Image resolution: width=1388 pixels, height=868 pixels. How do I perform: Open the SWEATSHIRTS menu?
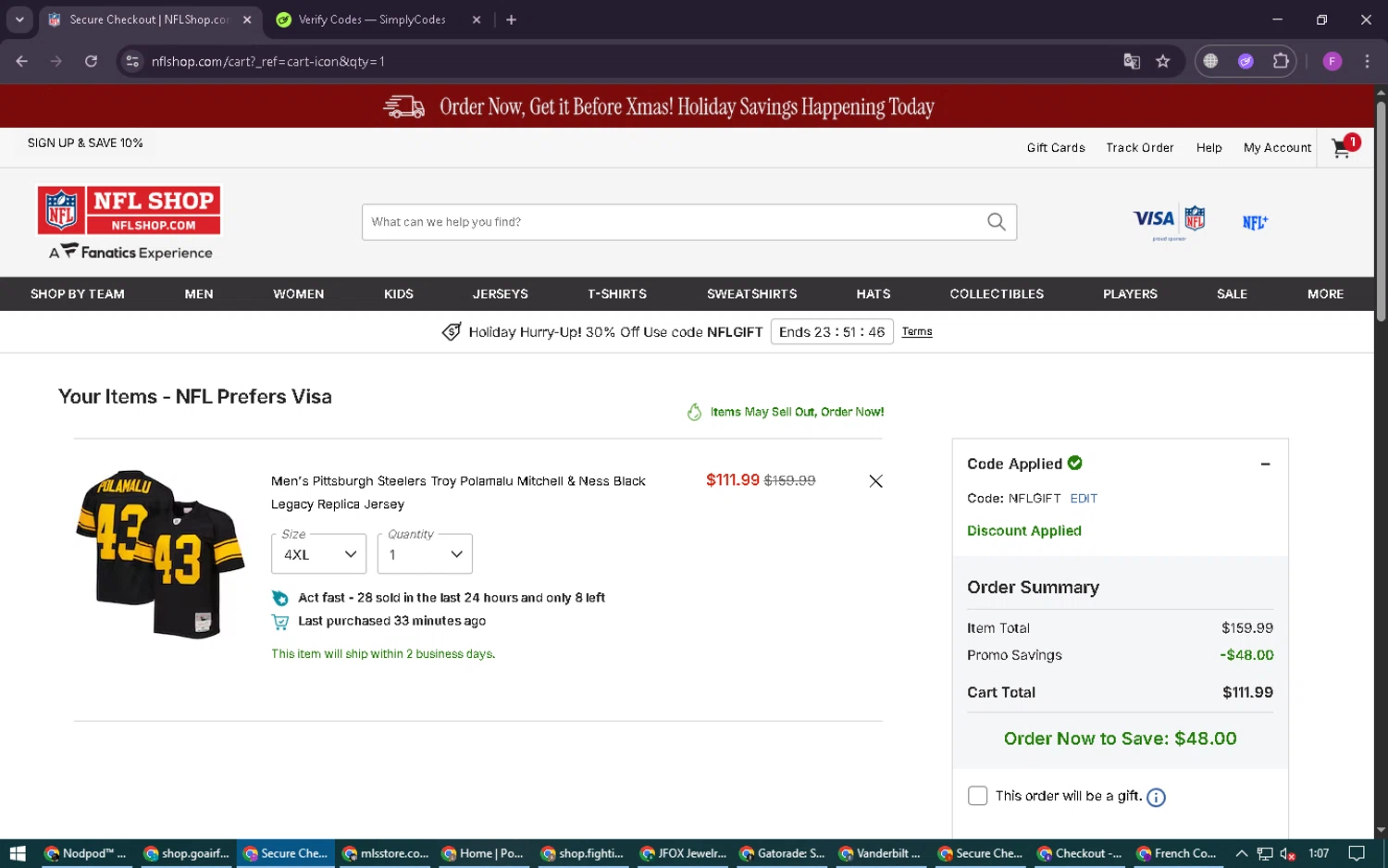(x=752, y=294)
